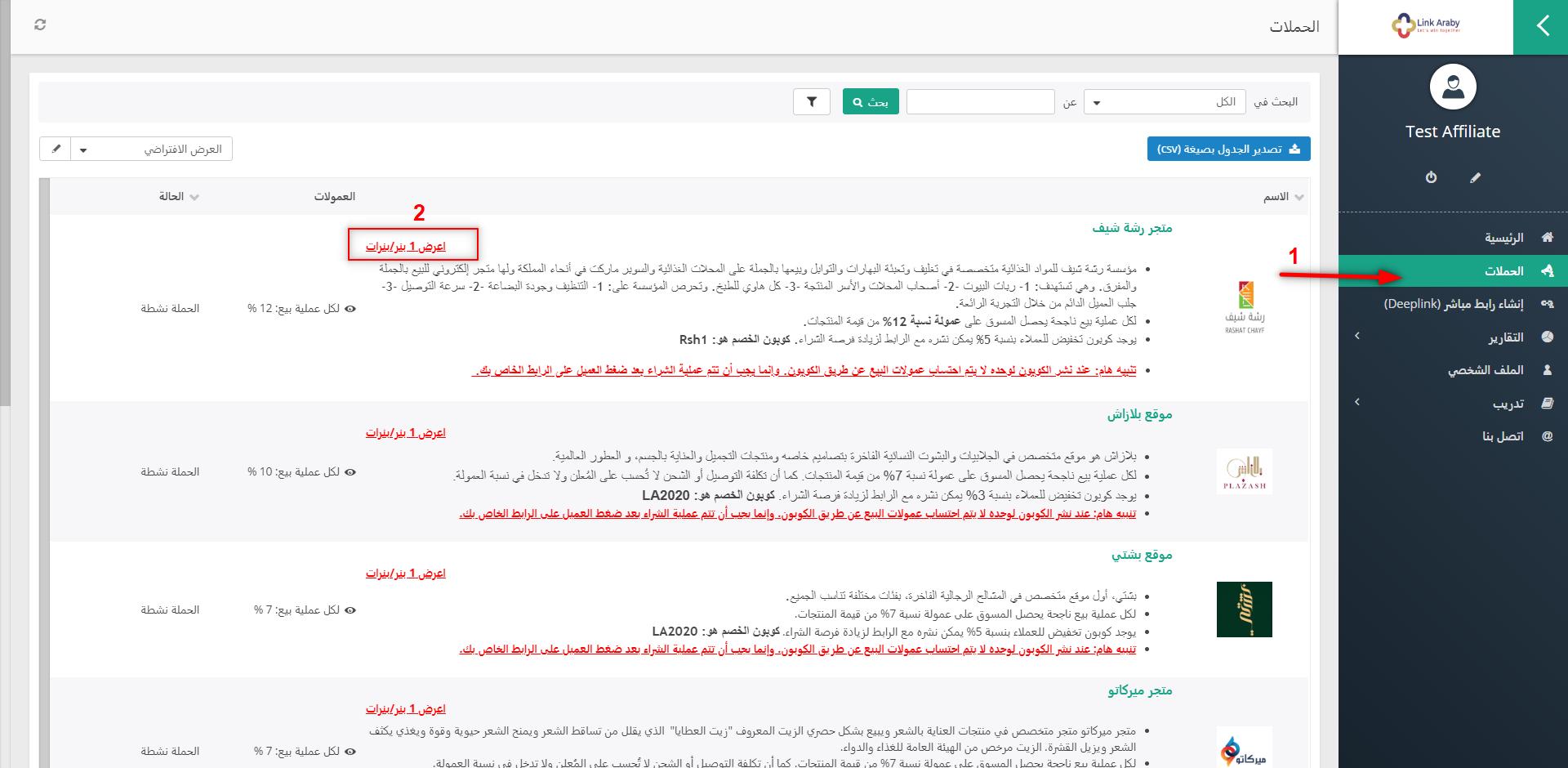Click the رشة شيف campaign logo thumbnail
This screenshot has height=768, width=1568.
(x=1245, y=307)
